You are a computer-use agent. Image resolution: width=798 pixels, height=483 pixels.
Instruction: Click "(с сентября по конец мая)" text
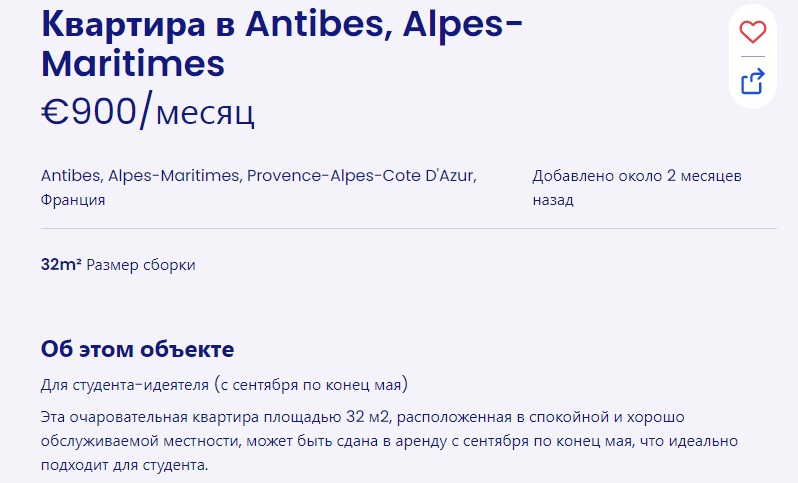pyautogui.click(x=311, y=384)
